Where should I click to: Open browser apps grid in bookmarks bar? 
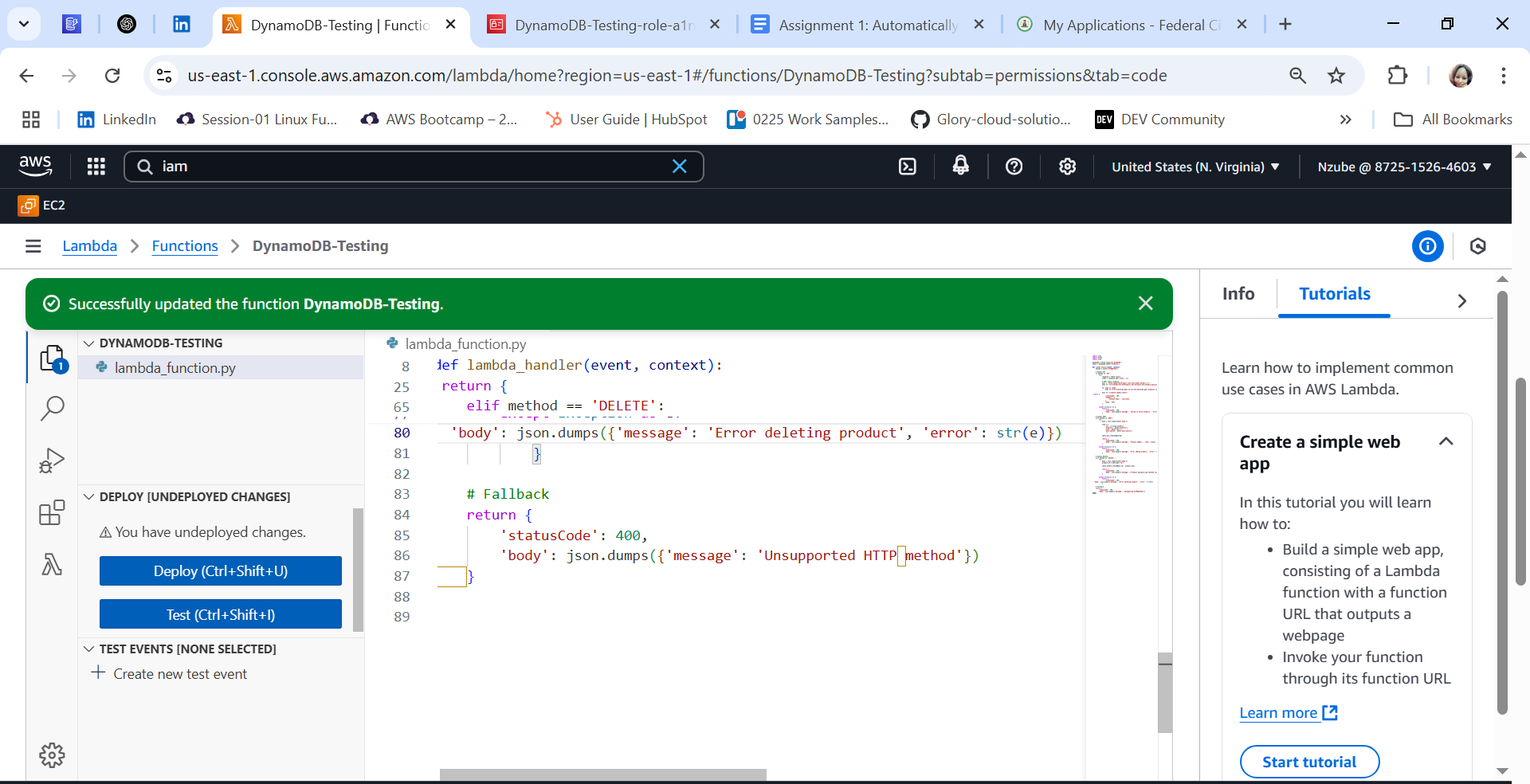31,120
